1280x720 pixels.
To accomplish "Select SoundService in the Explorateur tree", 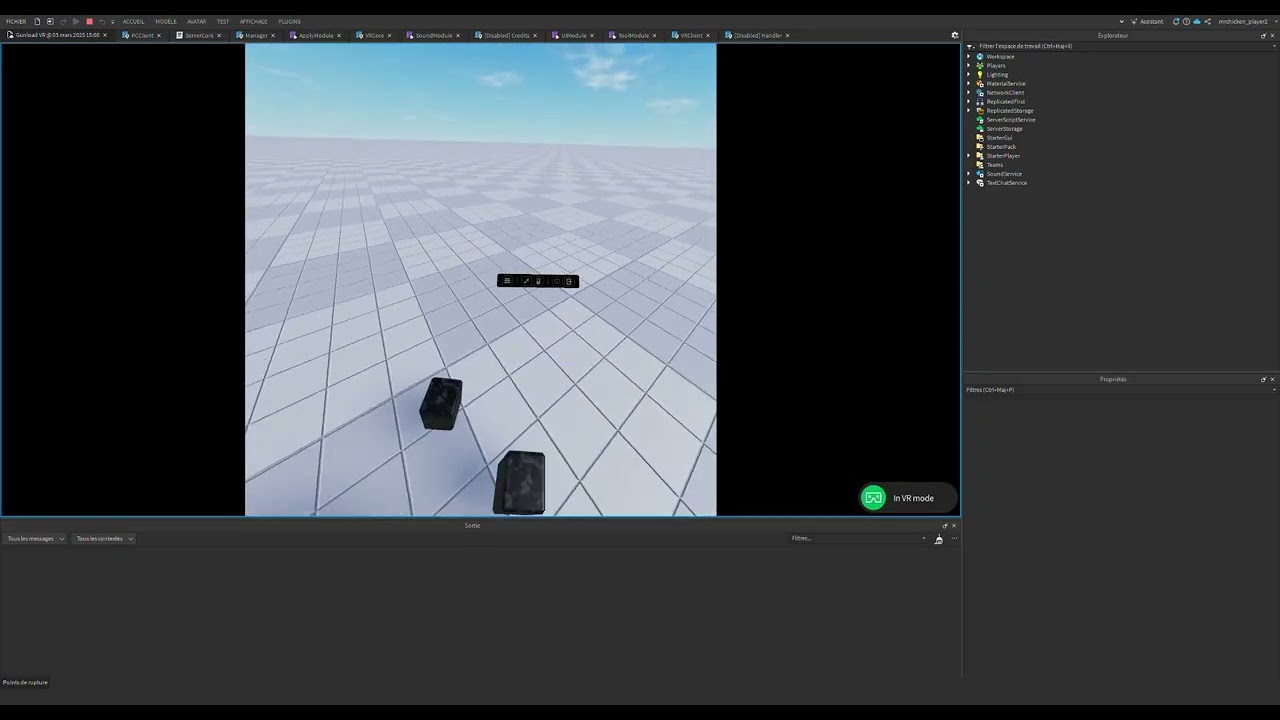I will pyautogui.click(x=1004, y=174).
